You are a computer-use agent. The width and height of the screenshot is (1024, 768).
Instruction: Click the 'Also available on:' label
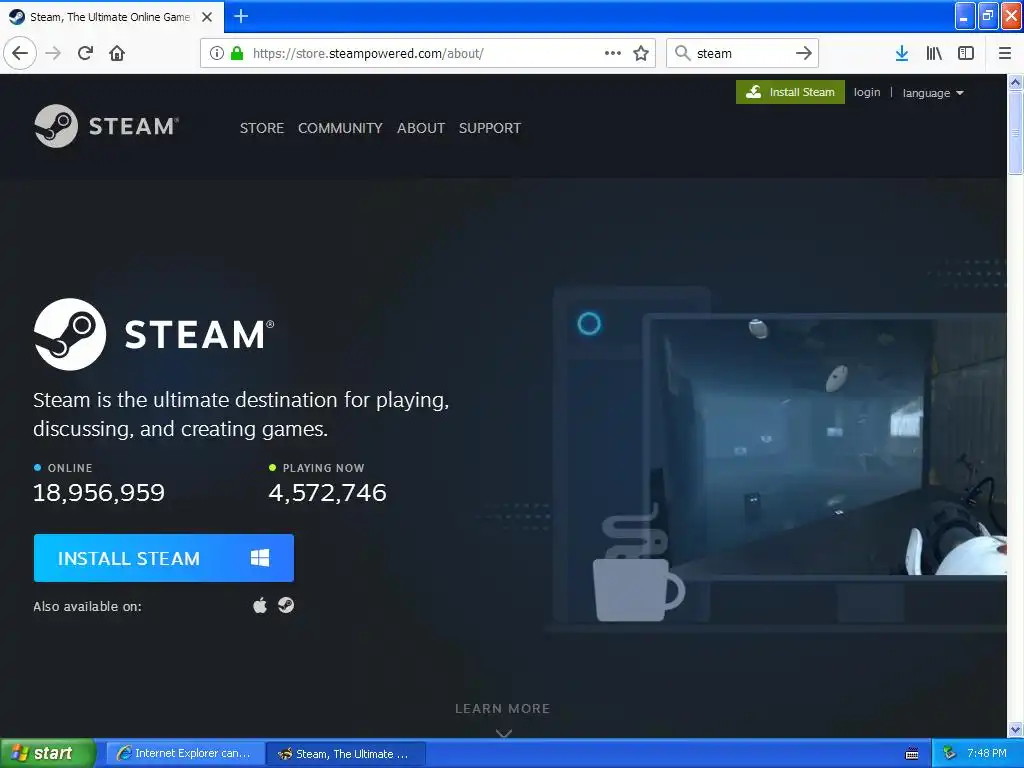pyautogui.click(x=88, y=606)
